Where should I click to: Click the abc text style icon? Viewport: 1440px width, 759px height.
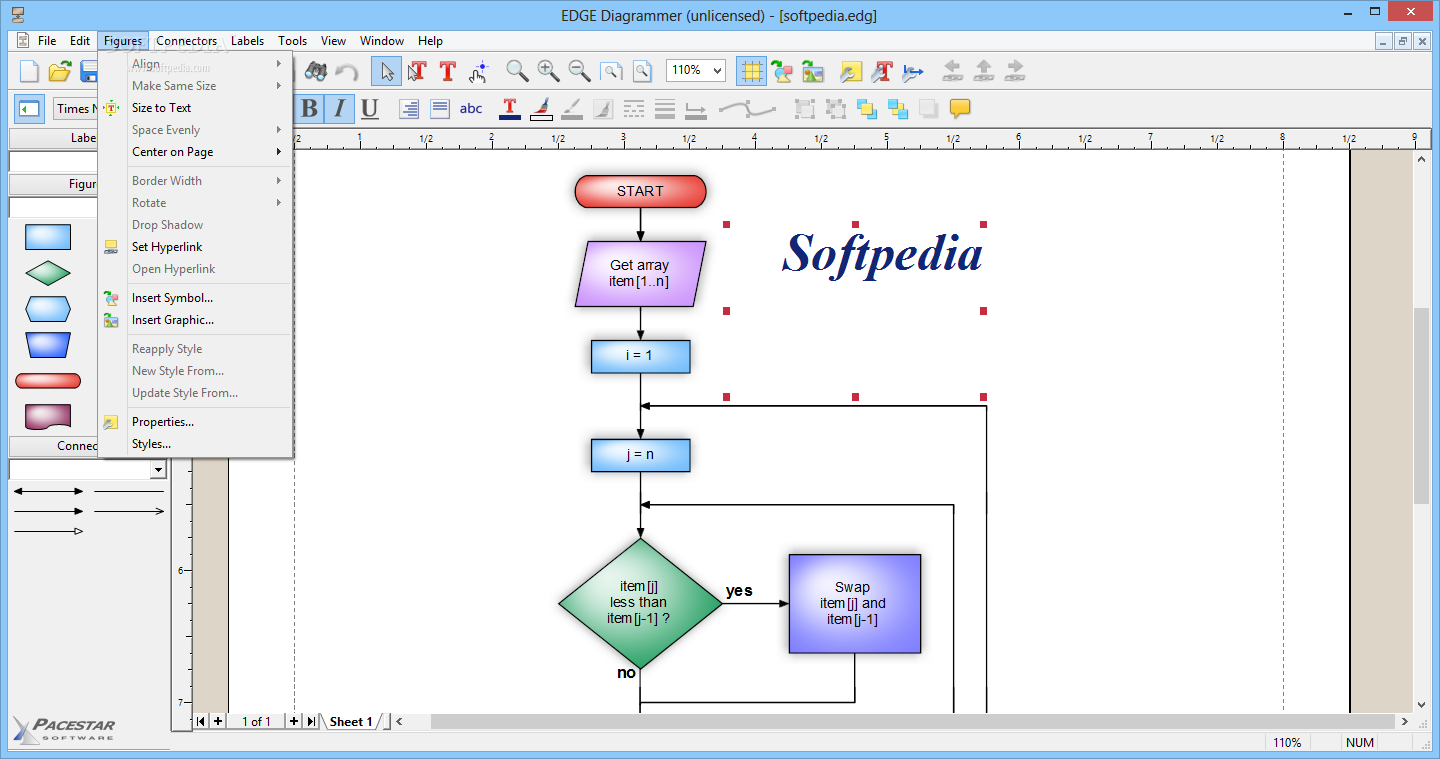point(471,108)
